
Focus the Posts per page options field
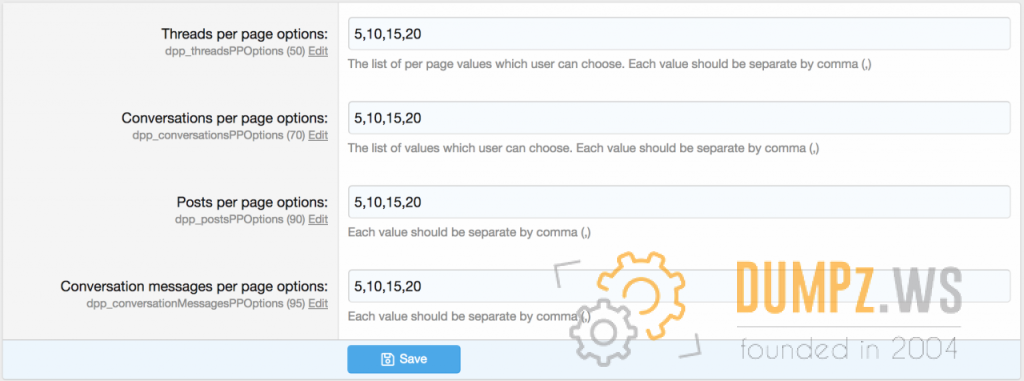pos(679,202)
